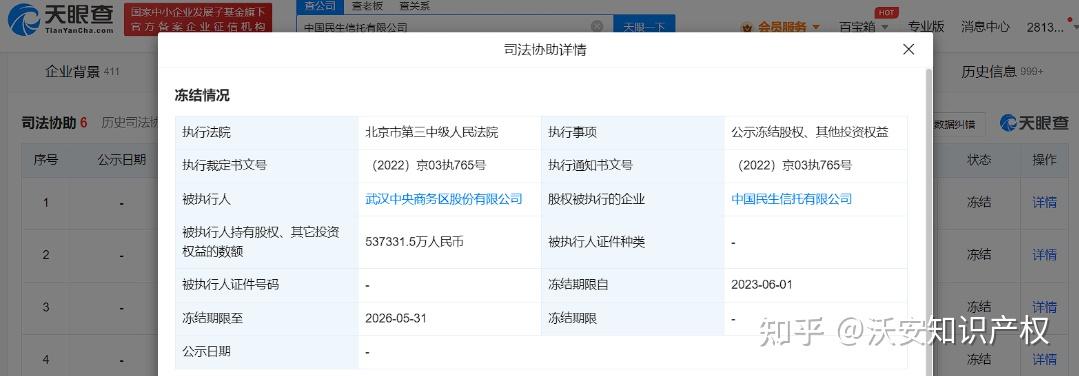Click the 序号 column header

click(46, 160)
